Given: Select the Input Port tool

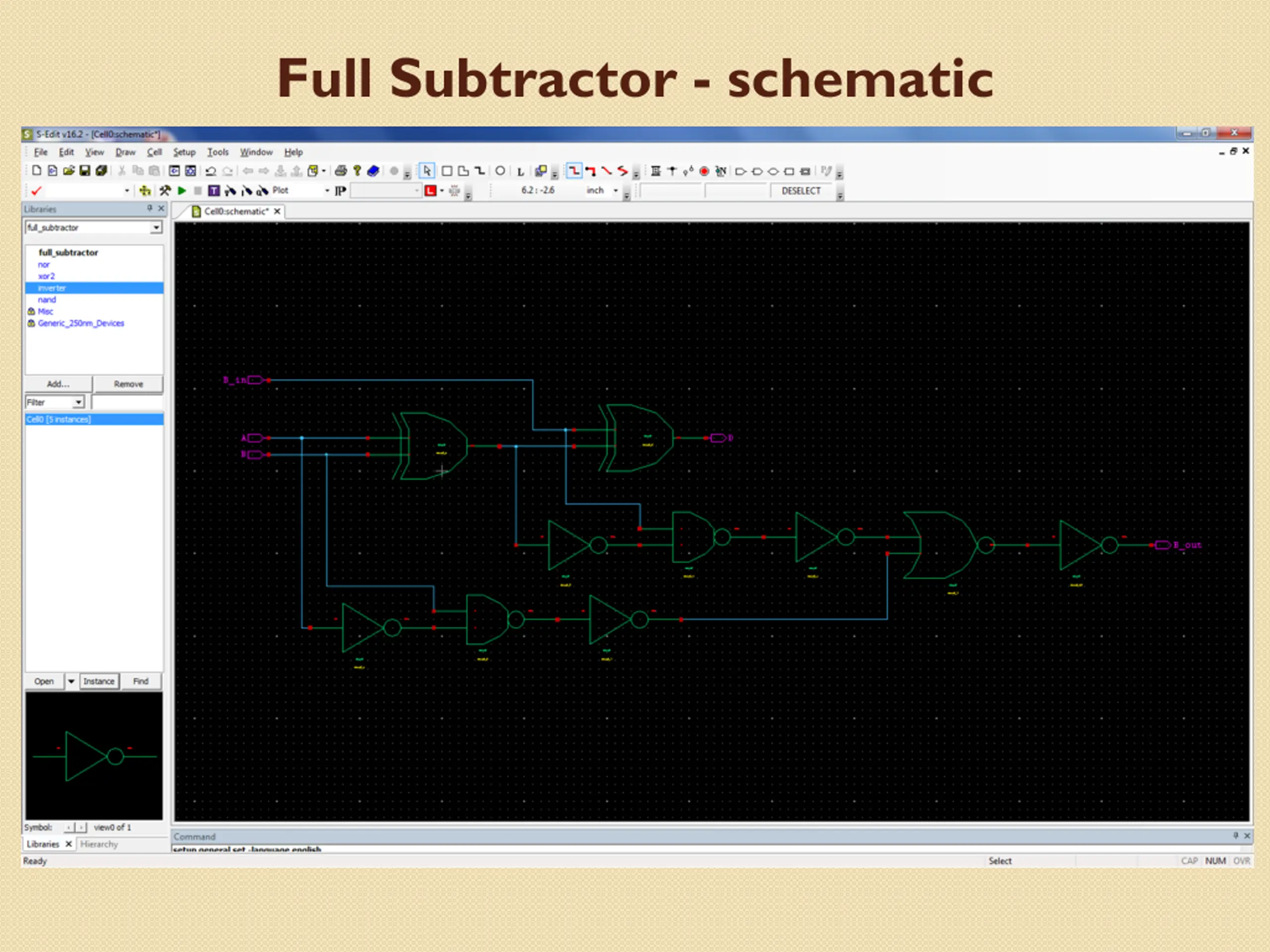Looking at the screenshot, I should [741, 171].
